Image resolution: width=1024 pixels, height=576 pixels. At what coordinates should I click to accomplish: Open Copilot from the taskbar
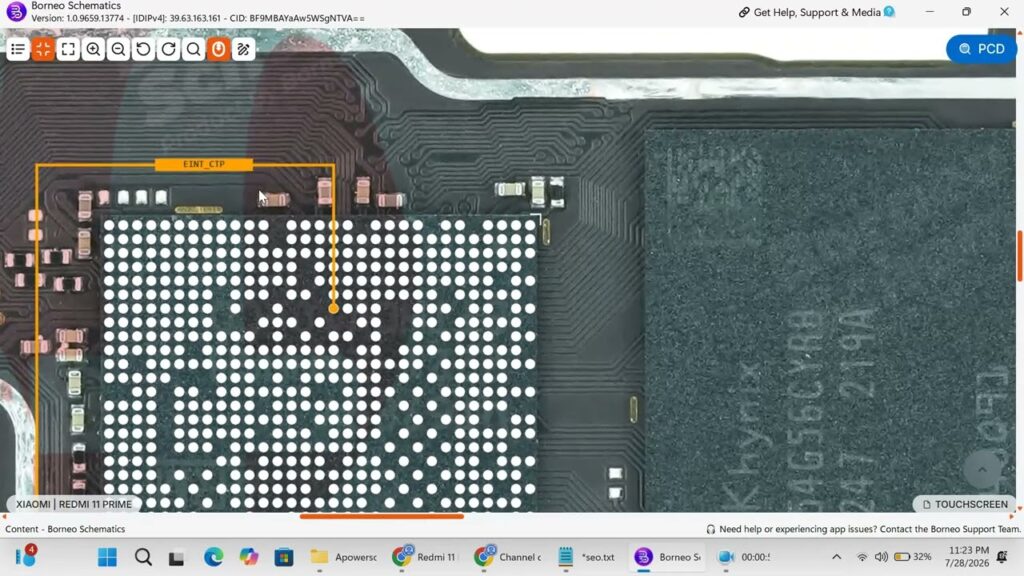click(248, 557)
